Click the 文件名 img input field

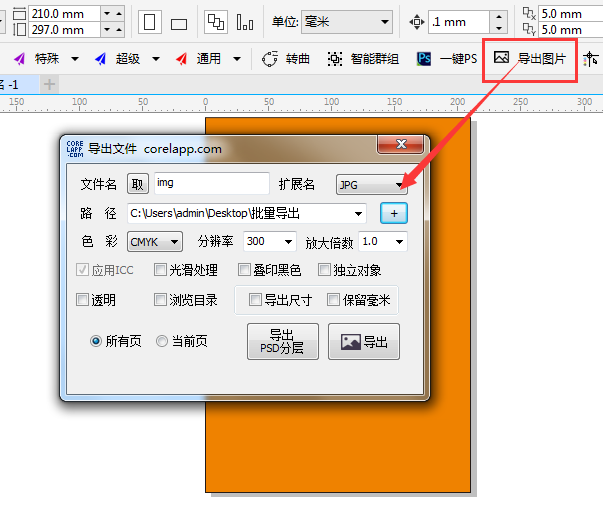coord(212,183)
